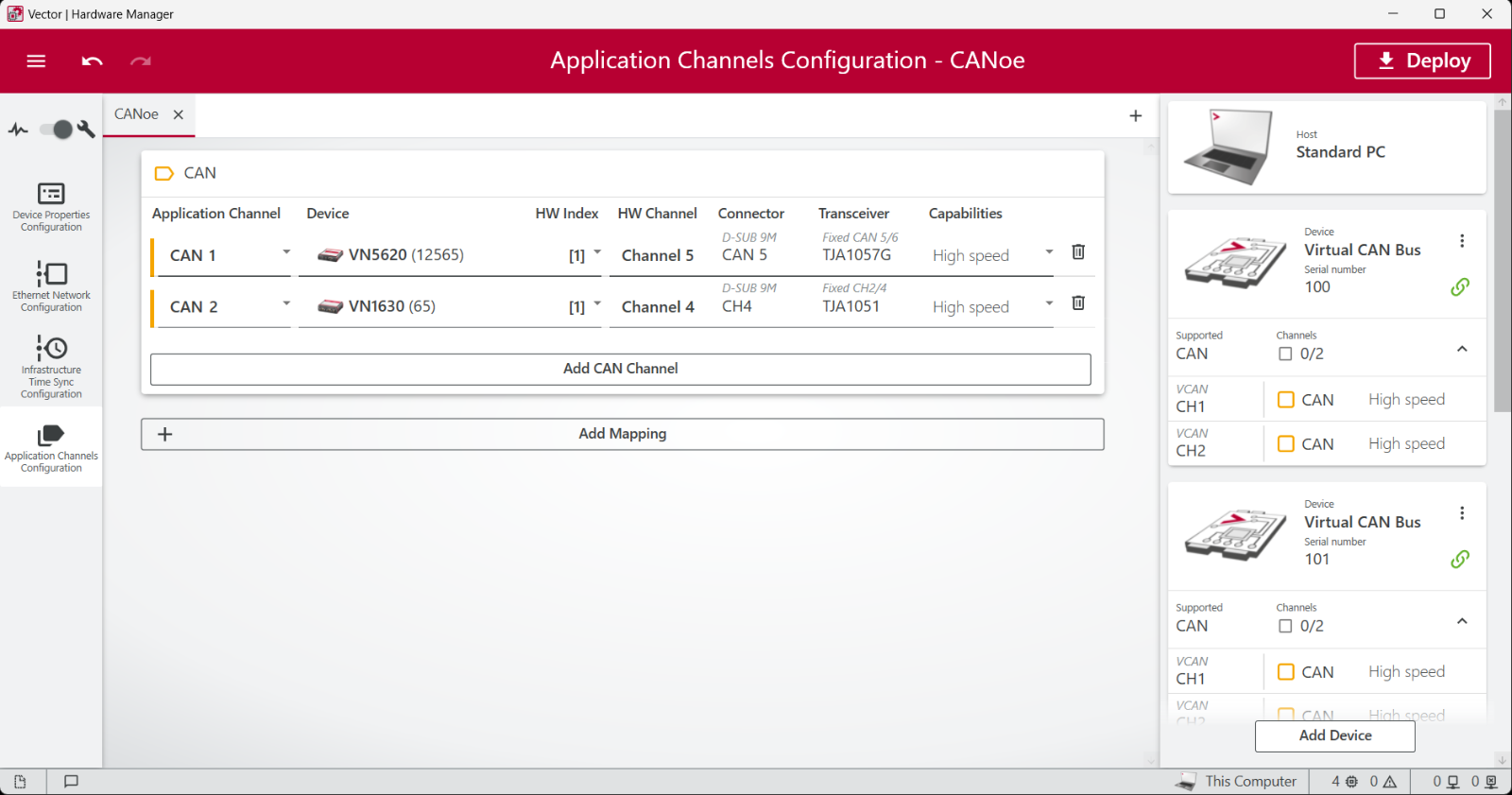Click the warnings indicator showing 0

coord(1383,782)
